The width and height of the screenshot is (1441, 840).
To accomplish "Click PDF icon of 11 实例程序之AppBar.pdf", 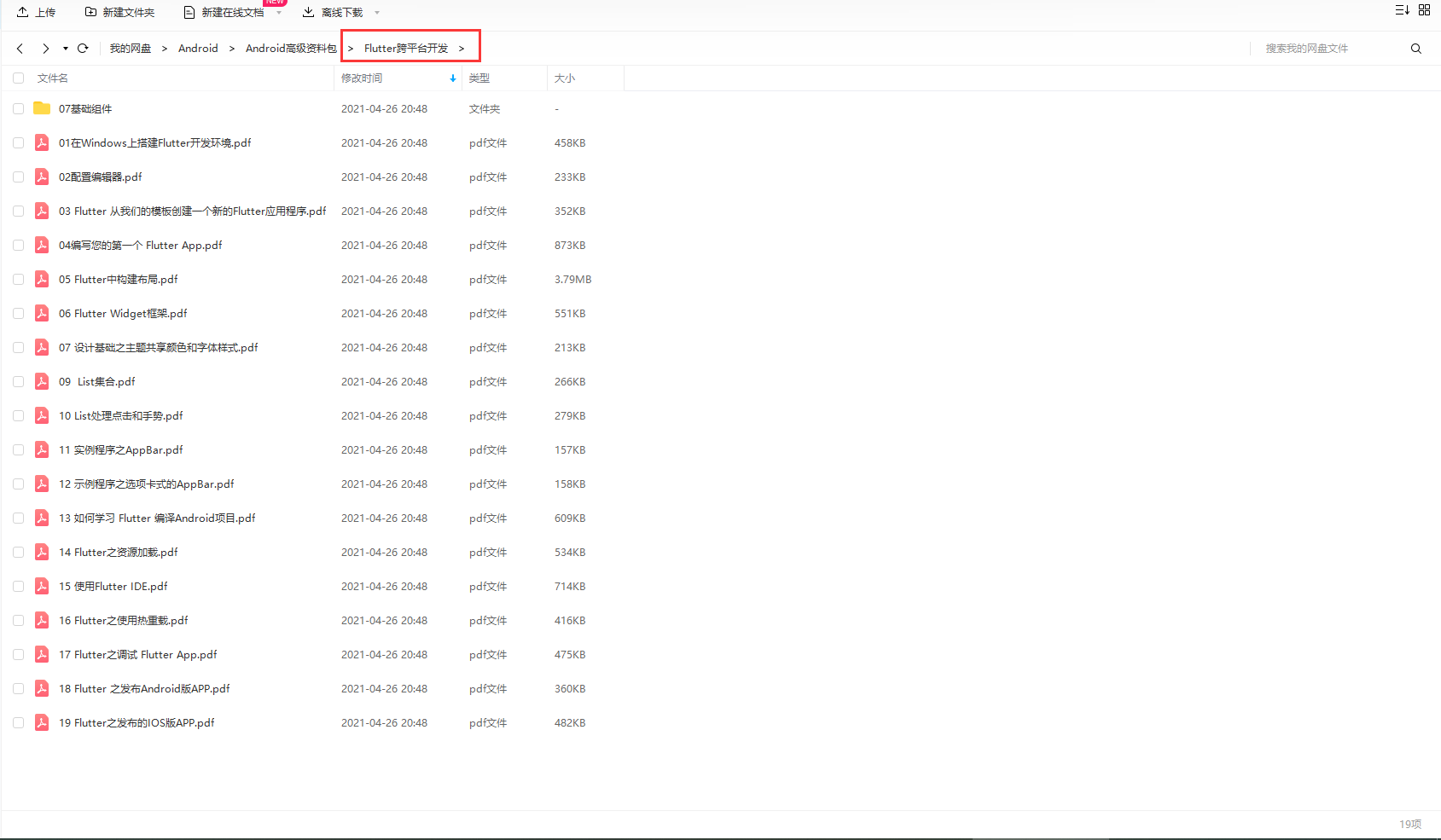I will coord(42,449).
